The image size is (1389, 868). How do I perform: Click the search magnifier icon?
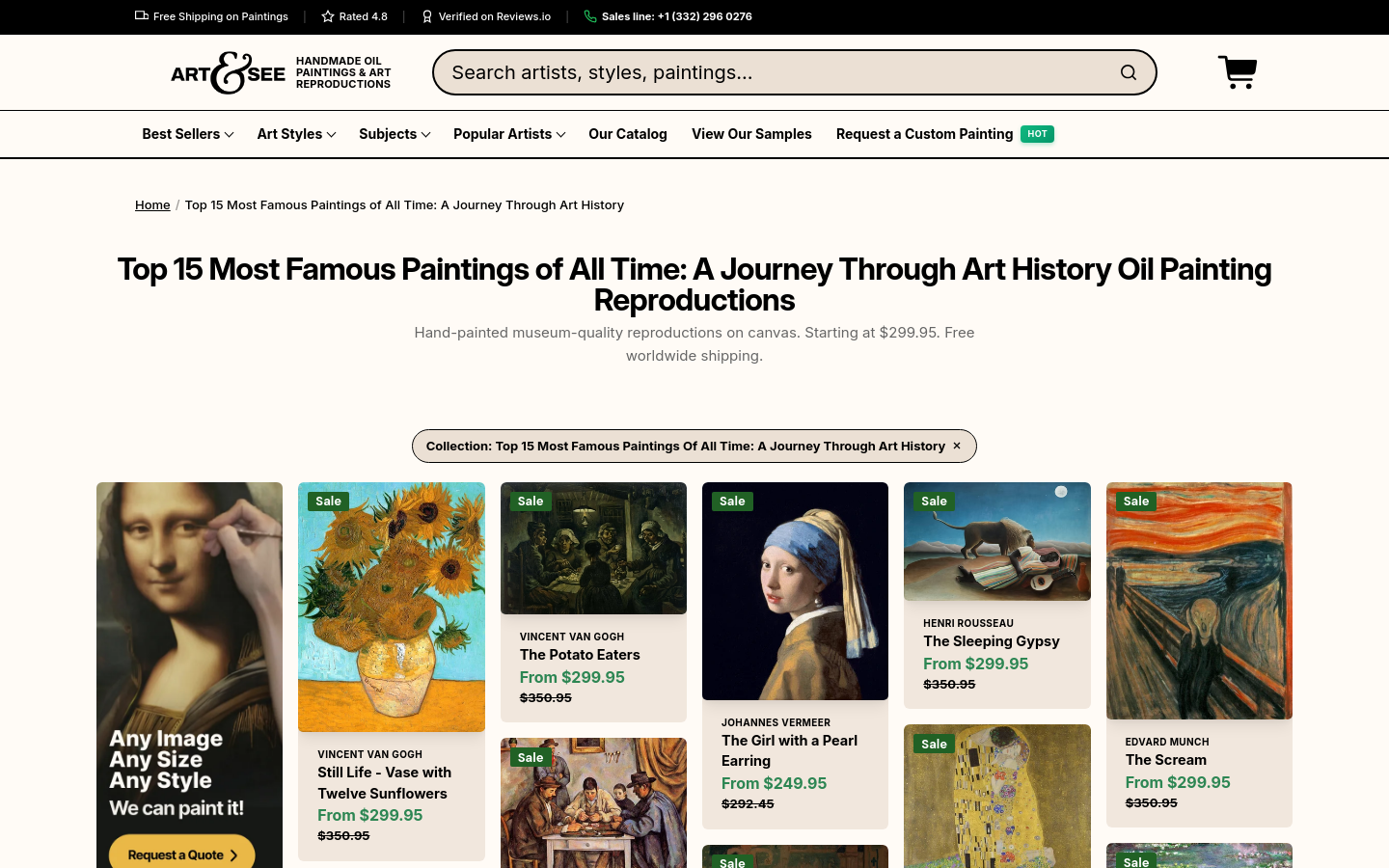click(x=1129, y=72)
